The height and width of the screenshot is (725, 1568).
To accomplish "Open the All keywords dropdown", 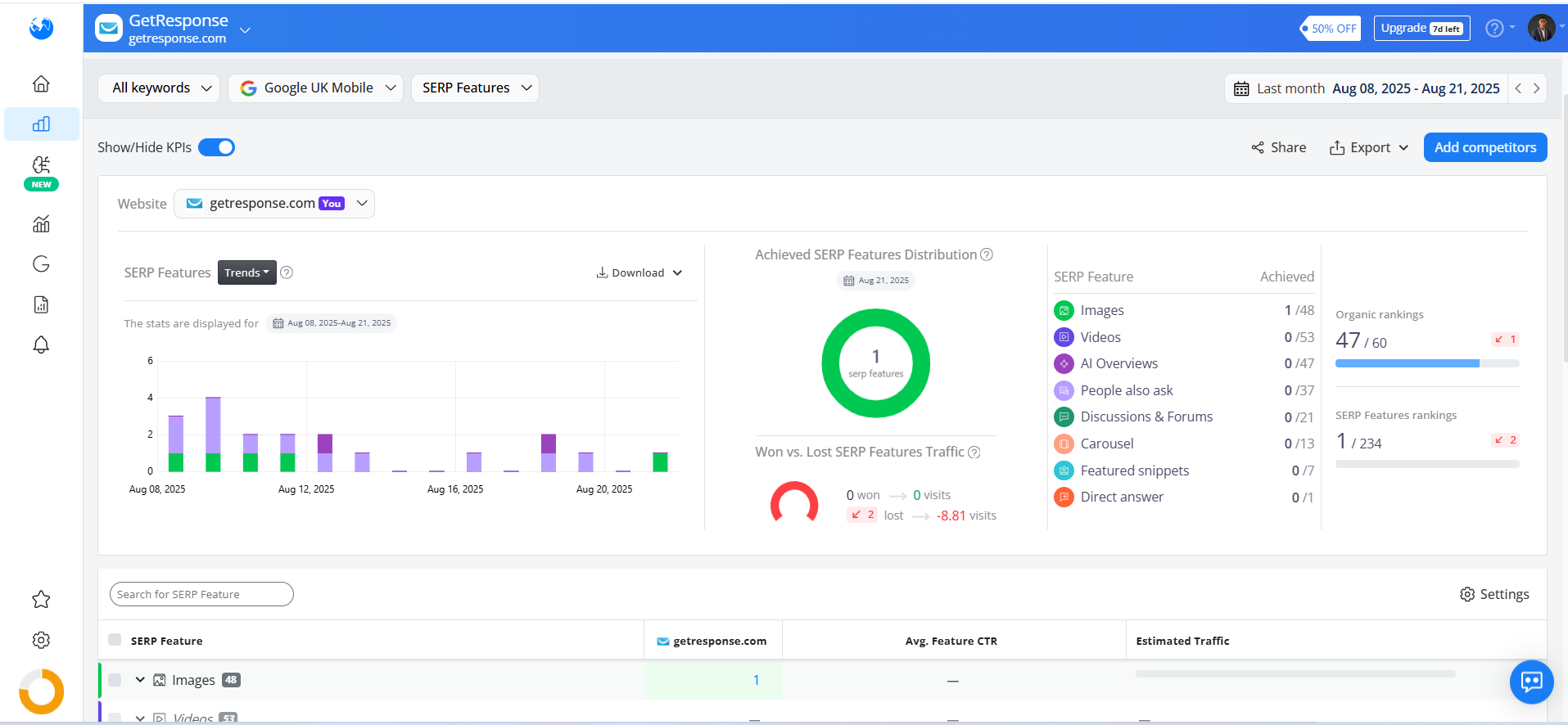I will click(x=159, y=88).
